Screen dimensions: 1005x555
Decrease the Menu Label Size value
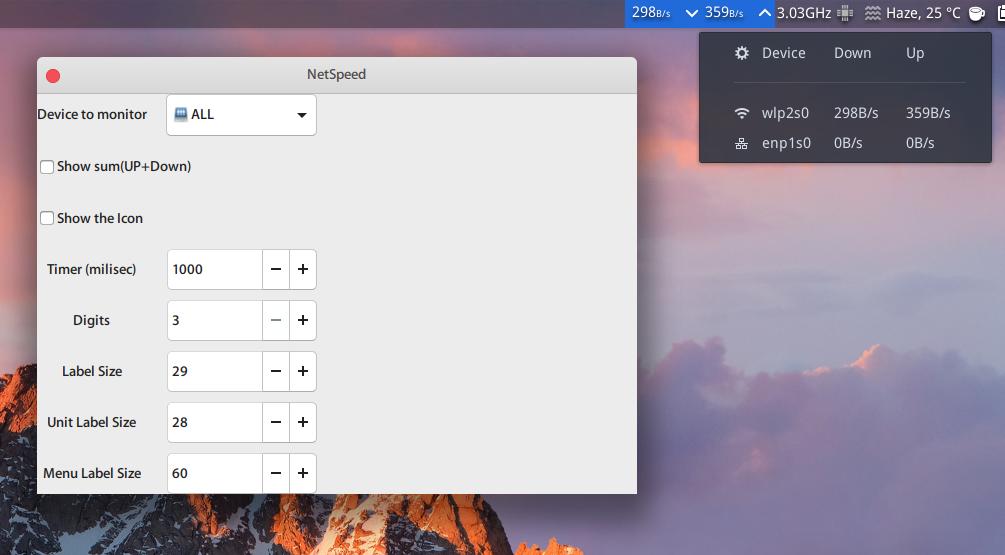point(276,474)
